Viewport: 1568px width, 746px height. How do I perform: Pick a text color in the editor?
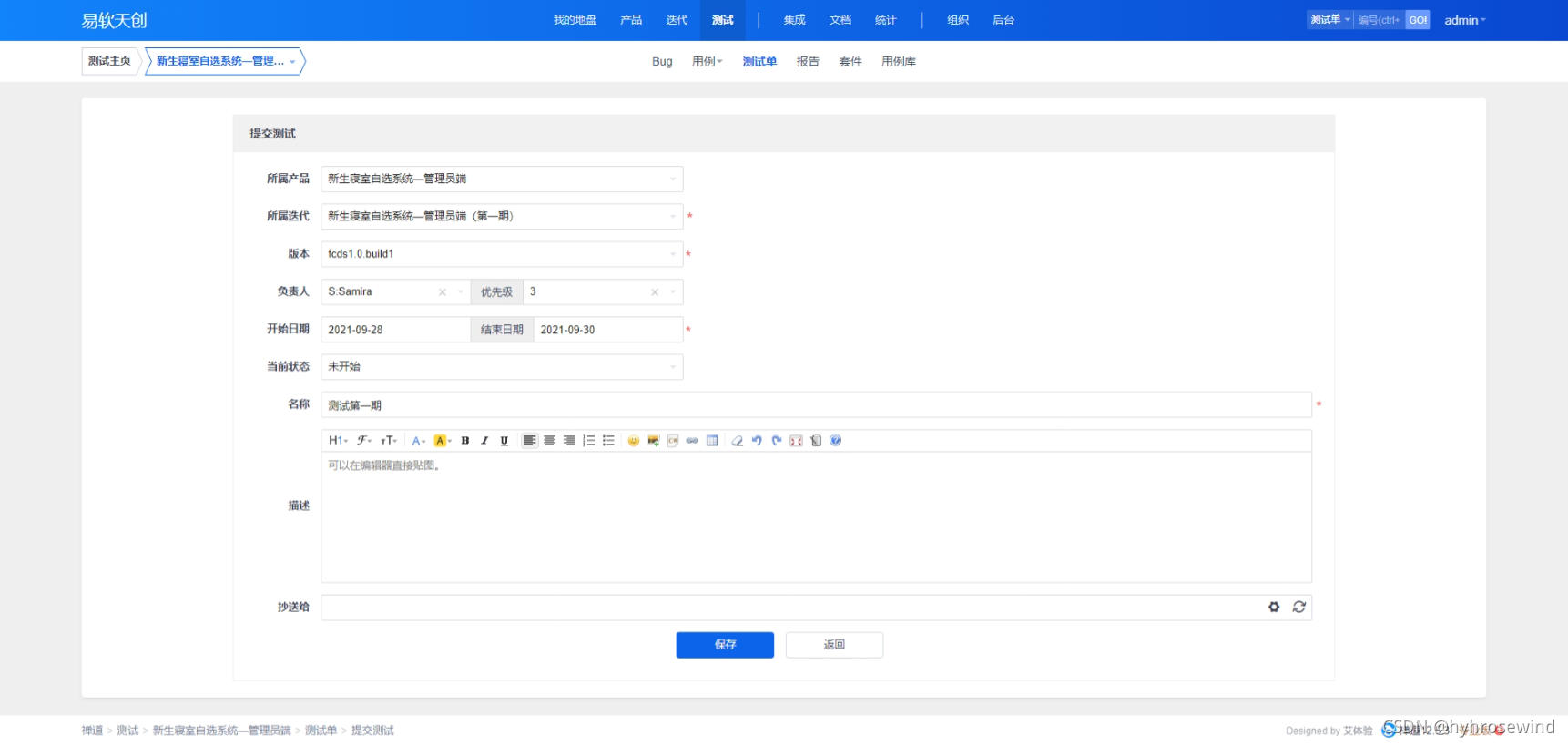tap(418, 441)
